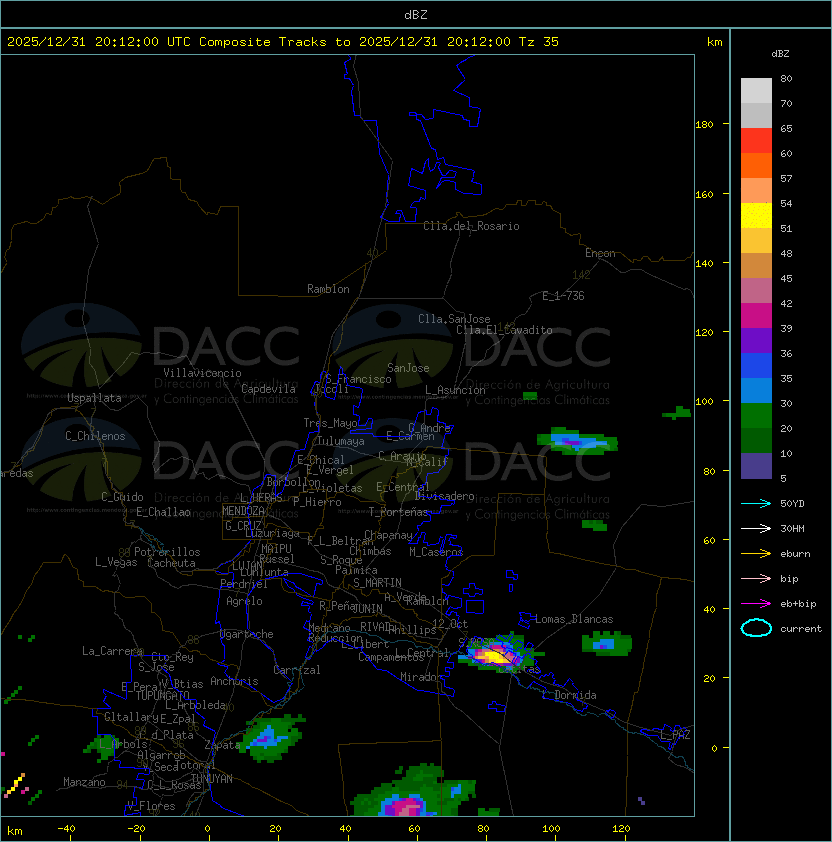832x842 pixels.
Task: Pick the slate swatch between 10 and 5
Action: coord(756,466)
